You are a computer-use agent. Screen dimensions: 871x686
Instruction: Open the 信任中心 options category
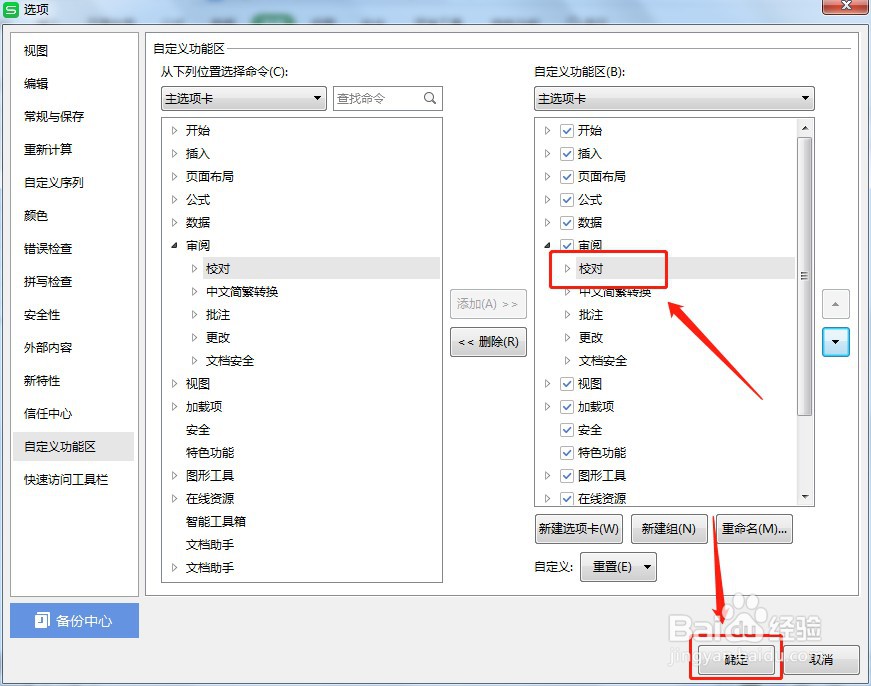coord(48,414)
